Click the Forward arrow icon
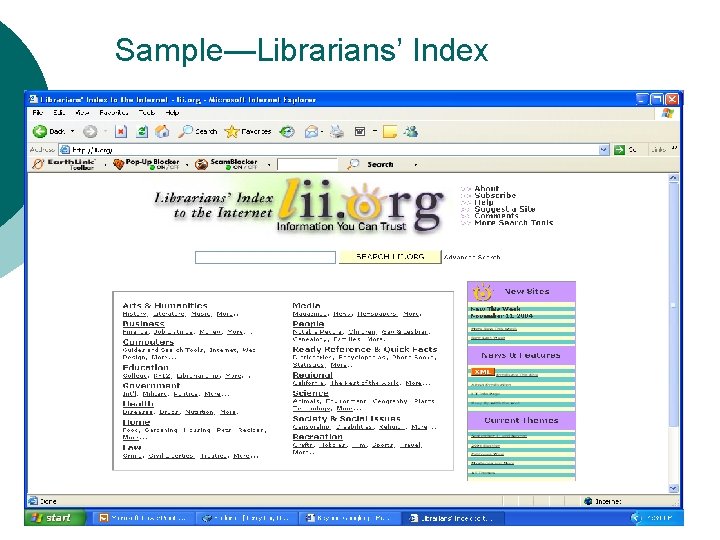This screenshot has width=720, height=540. pos(90,132)
